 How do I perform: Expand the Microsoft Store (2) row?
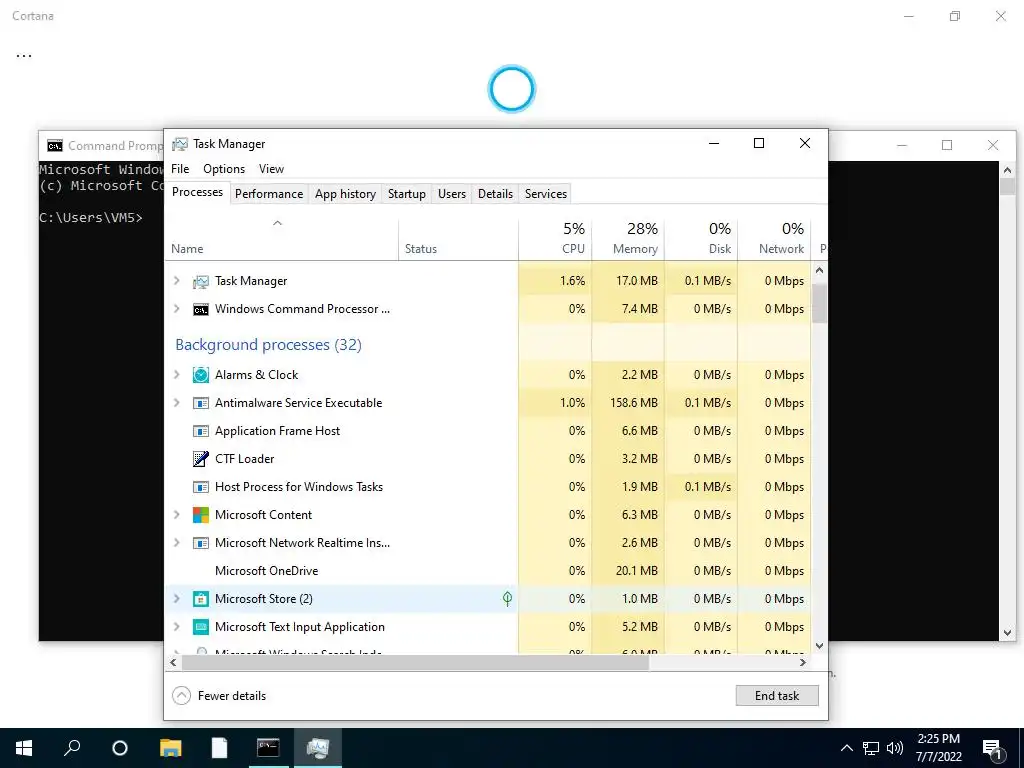pyautogui.click(x=176, y=599)
